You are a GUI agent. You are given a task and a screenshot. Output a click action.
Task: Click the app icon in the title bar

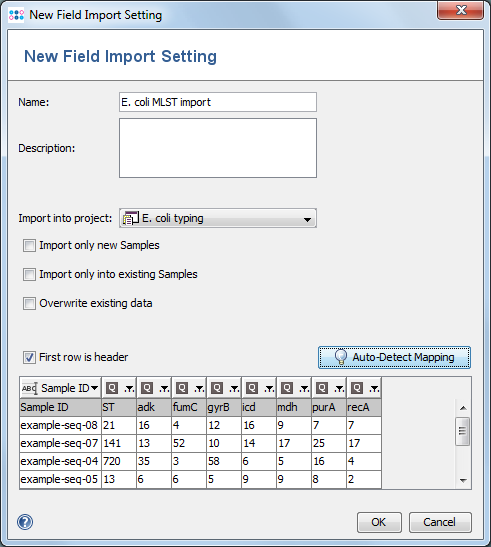click(16, 15)
